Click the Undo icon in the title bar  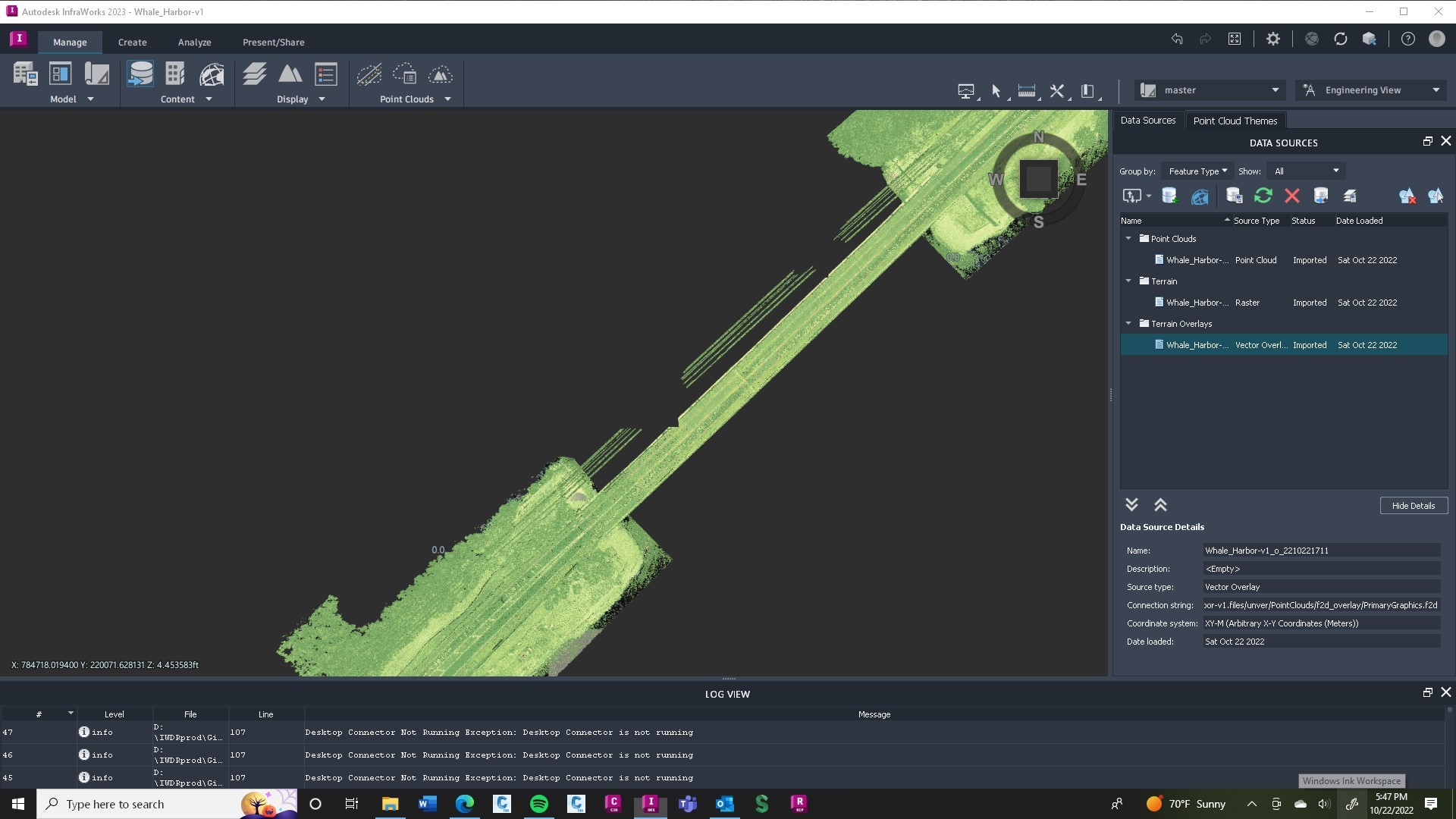pyautogui.click(x=1178, y=38)
